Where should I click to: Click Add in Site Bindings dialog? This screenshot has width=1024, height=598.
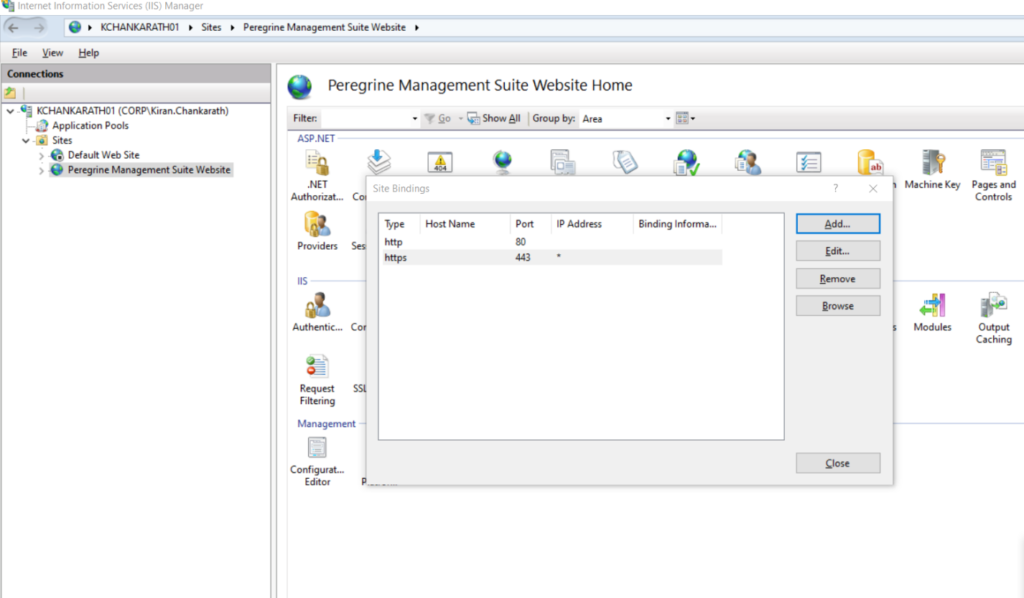(837, 223)
